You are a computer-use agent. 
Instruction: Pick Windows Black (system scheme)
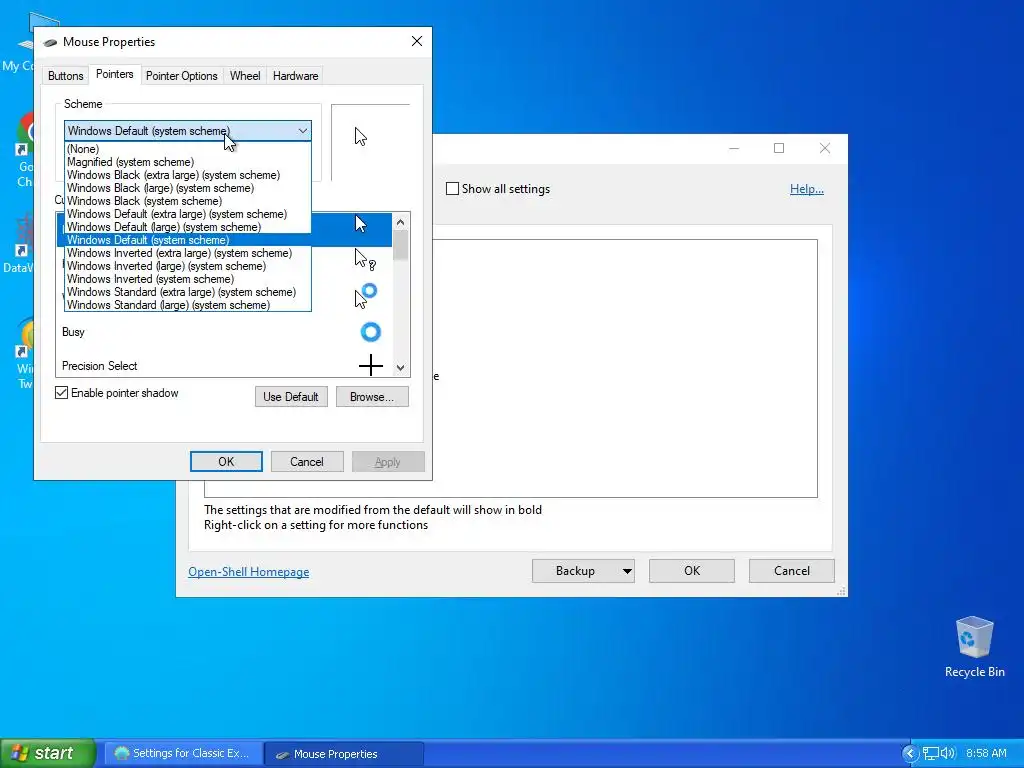tap(188, 201)
